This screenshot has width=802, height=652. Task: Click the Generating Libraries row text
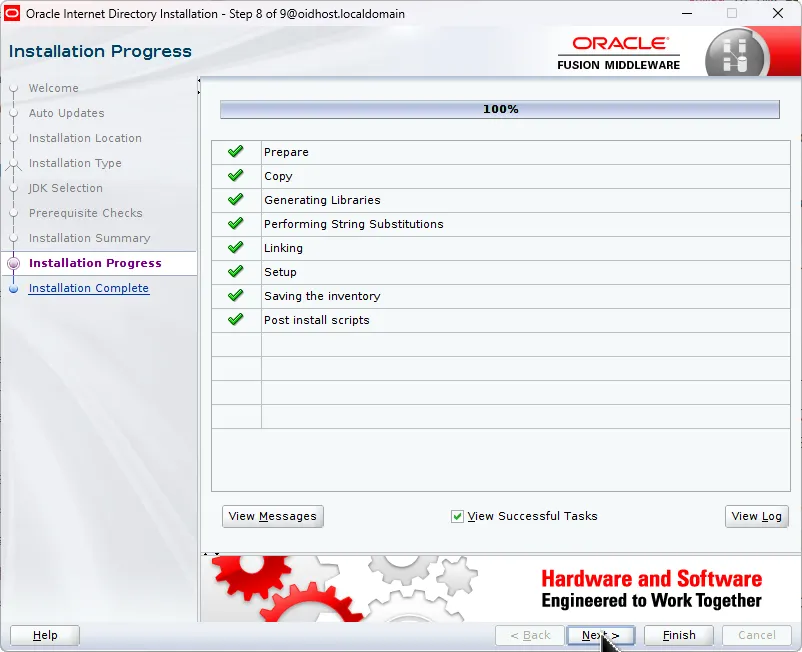pos(322,200)
